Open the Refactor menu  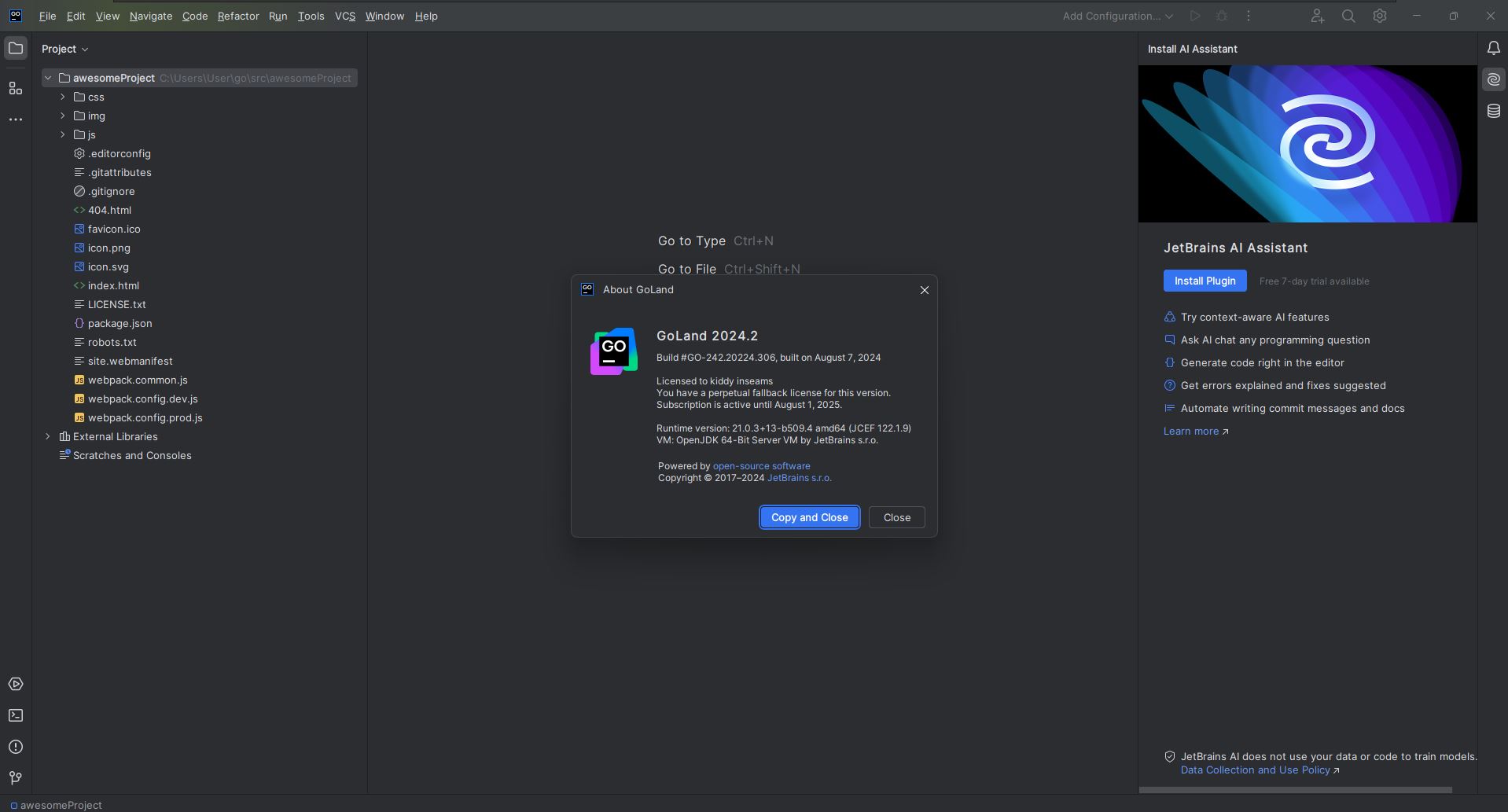pos(238,16)
